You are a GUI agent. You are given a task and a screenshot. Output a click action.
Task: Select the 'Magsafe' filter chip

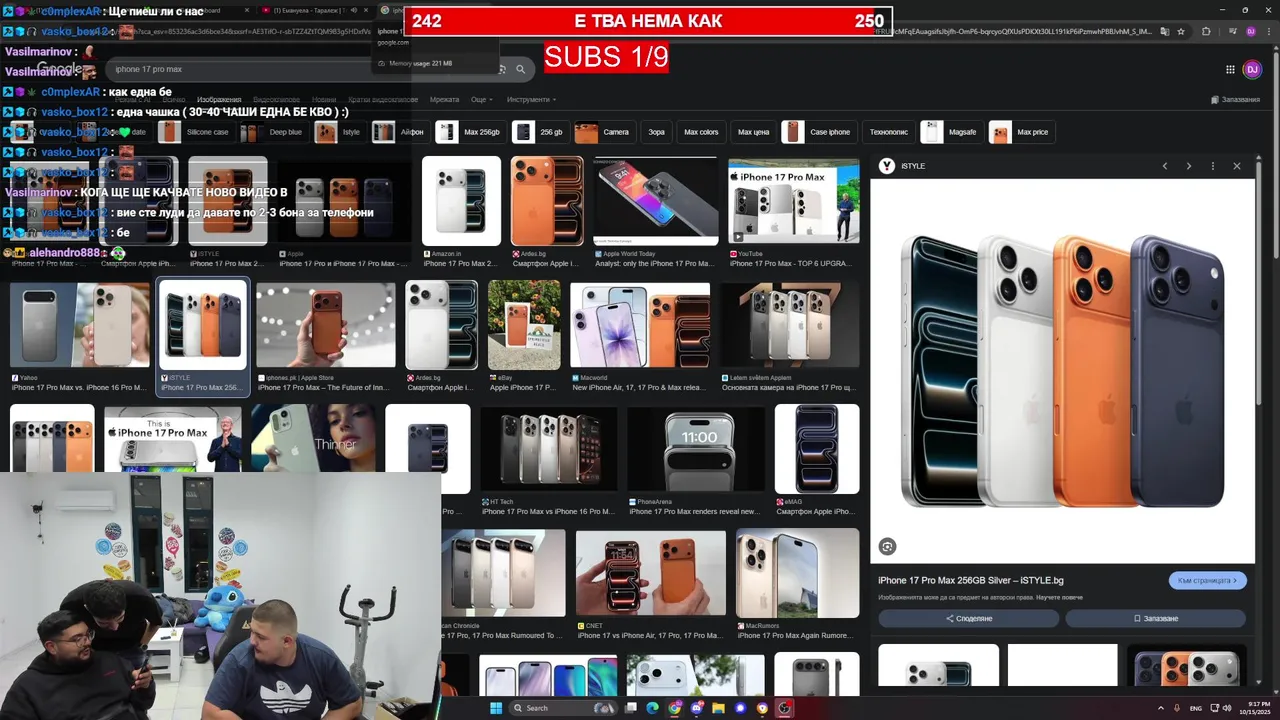click(x=950, y=132)
